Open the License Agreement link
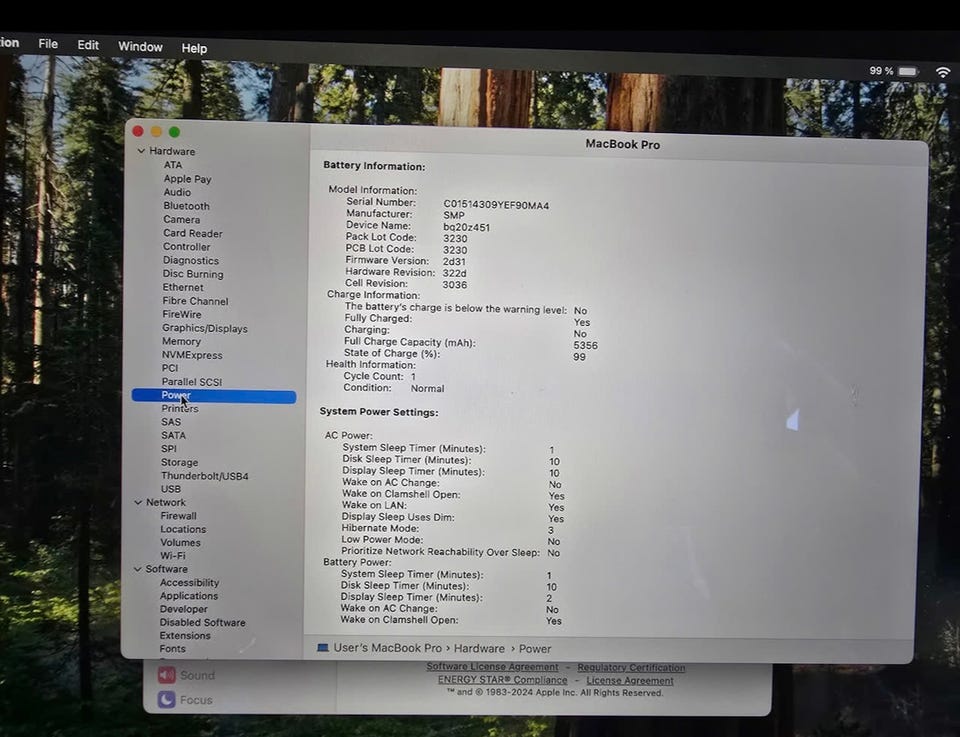 (630, 681)
